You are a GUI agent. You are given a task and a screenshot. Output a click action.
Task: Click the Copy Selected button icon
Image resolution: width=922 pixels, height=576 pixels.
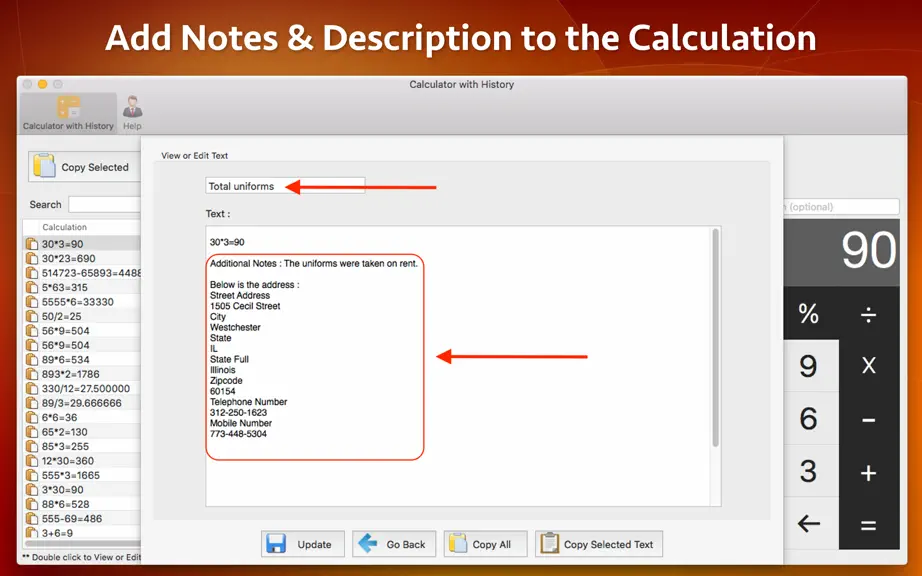(x=44, y=166)
